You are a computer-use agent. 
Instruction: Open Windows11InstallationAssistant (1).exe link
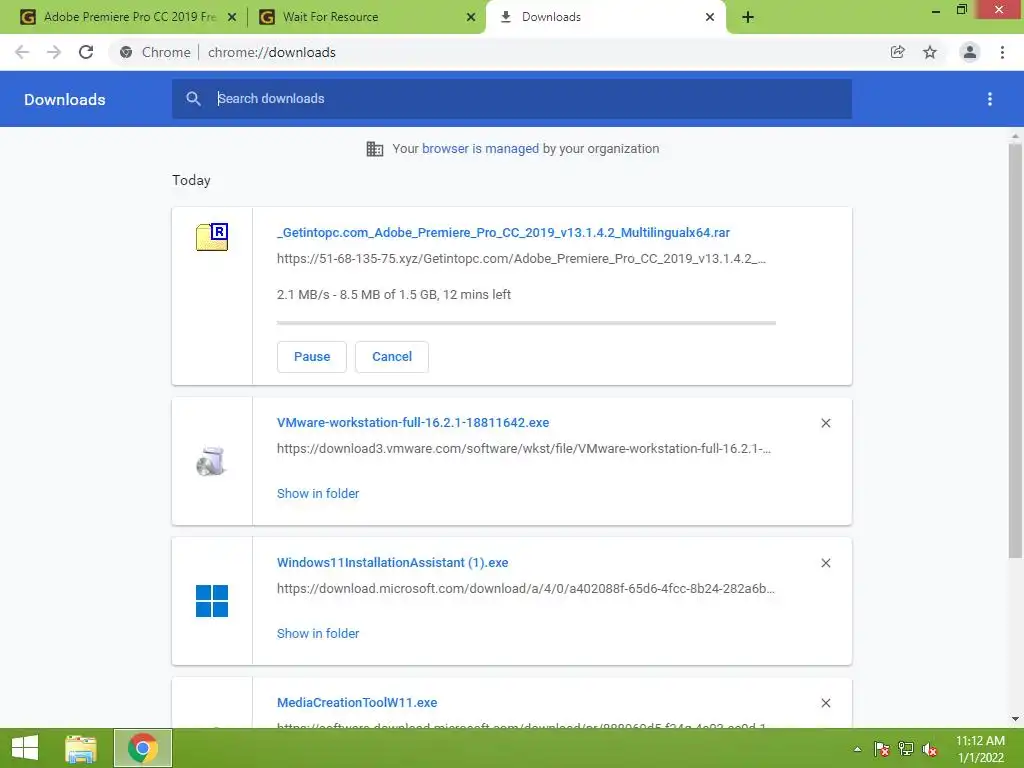[x=392, y=562]
